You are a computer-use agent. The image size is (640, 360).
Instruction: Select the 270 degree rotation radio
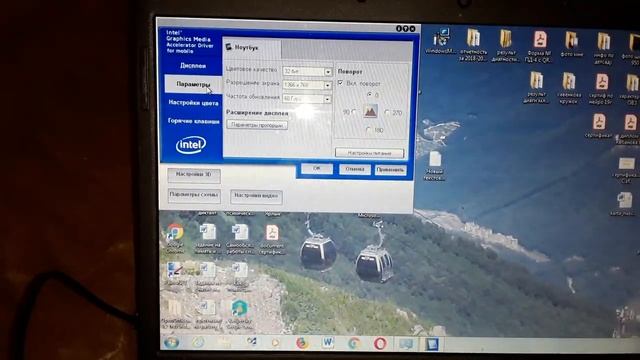(387, 112)
